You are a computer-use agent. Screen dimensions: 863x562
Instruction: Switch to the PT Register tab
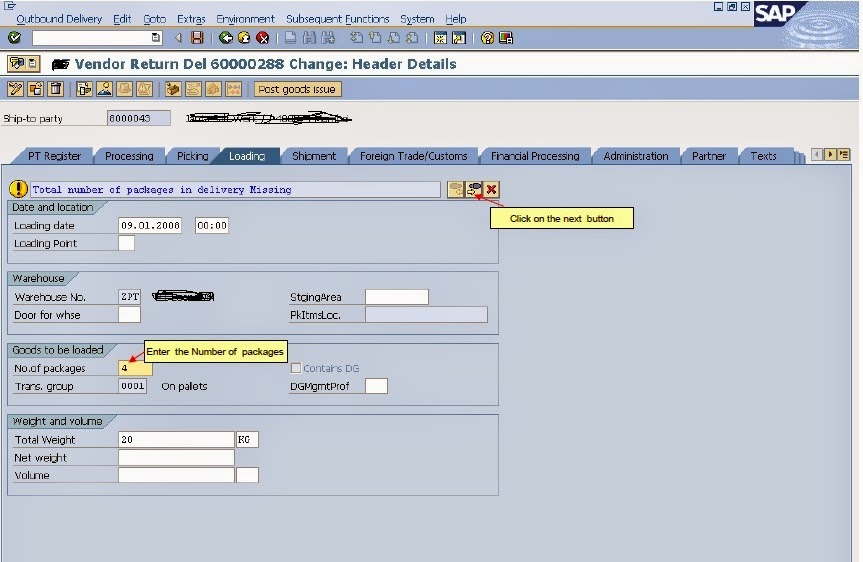coord(54,156)
